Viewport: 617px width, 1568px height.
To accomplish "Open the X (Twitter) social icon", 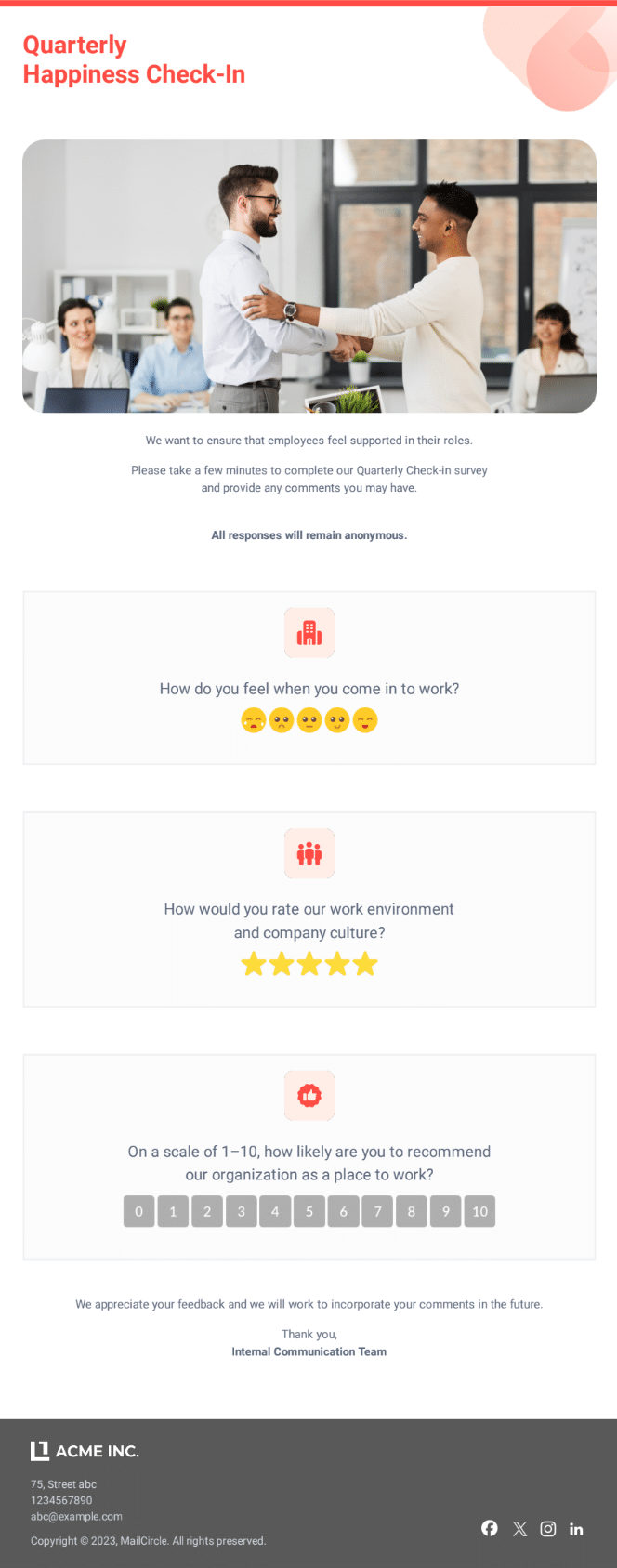I will click(x=519, y=1529).
